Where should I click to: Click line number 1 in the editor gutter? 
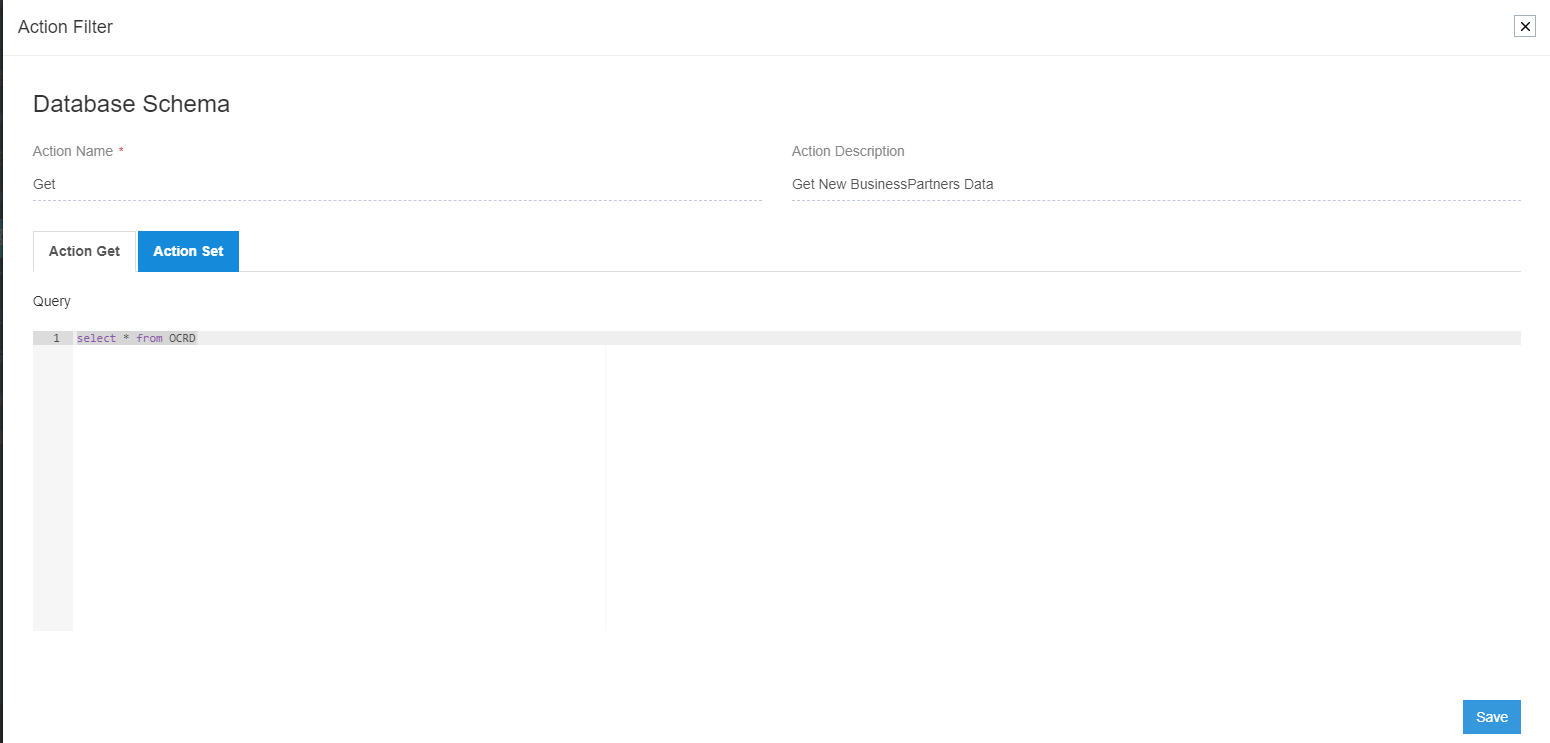[55, 338]
